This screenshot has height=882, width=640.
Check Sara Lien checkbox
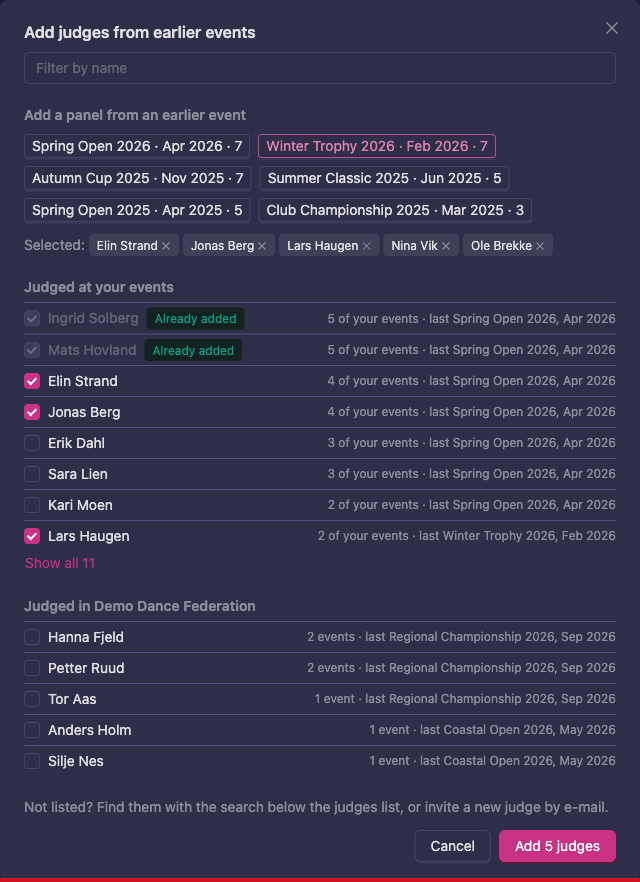pos(32,474)
